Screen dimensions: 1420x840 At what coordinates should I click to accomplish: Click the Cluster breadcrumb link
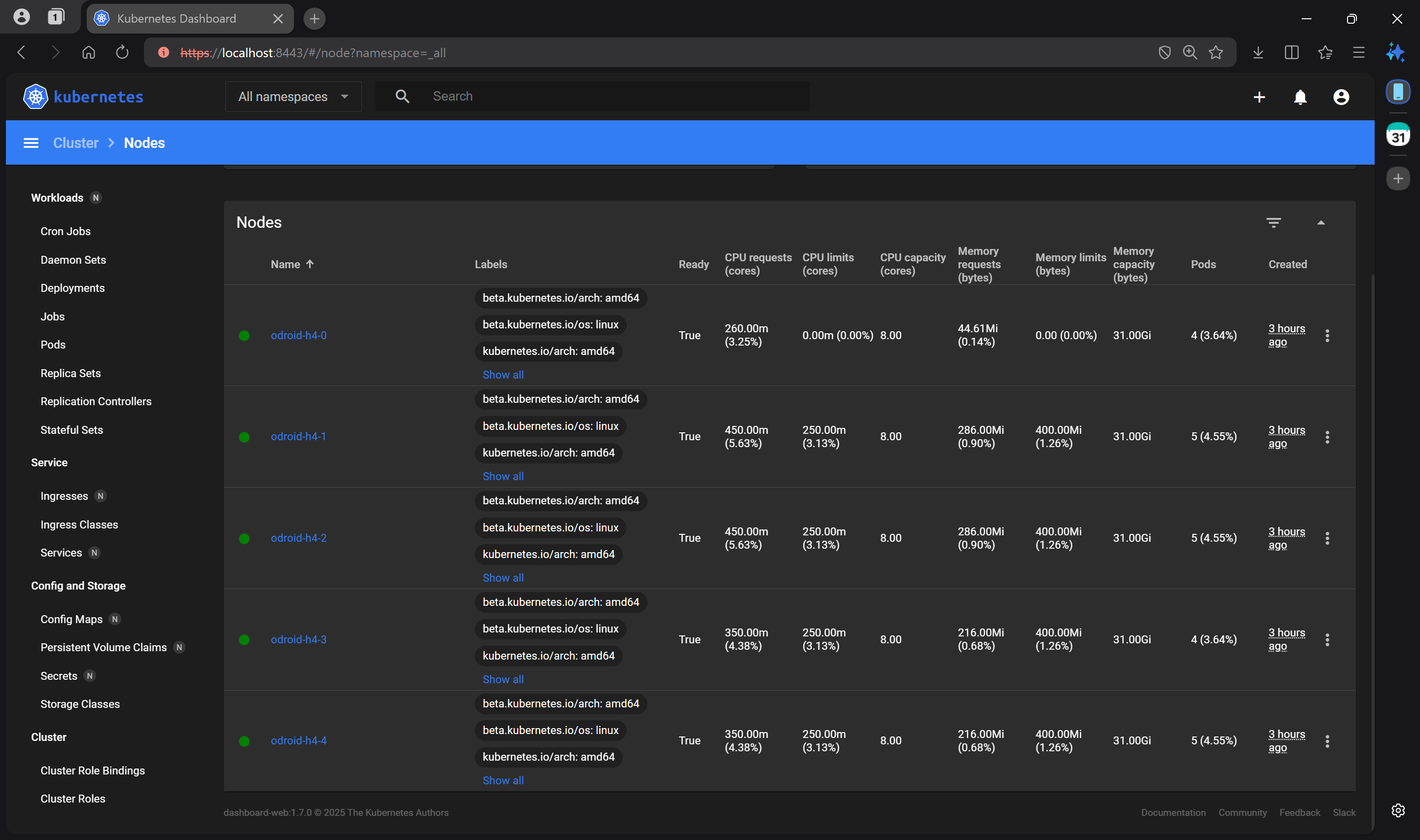point(75,143)
